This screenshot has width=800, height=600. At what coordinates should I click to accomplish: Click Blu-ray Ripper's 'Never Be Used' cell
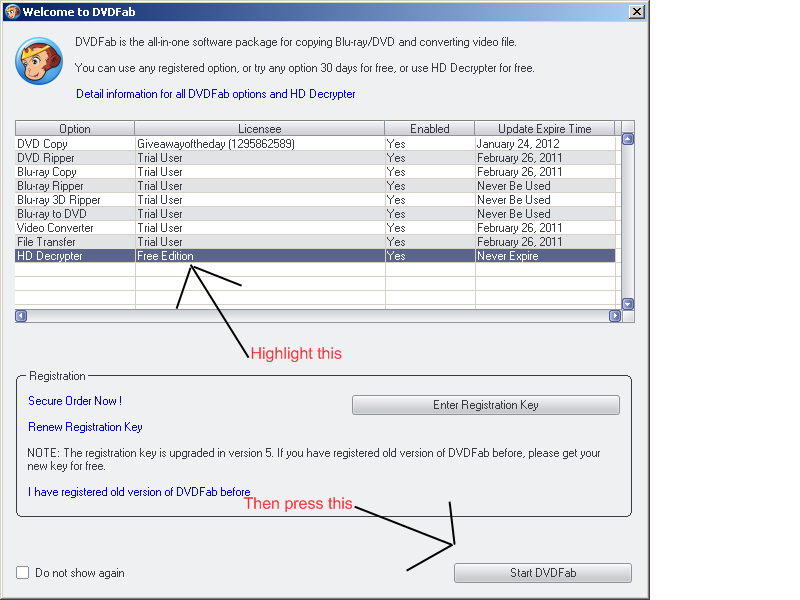pyautogui.click(x=545, y=186)
